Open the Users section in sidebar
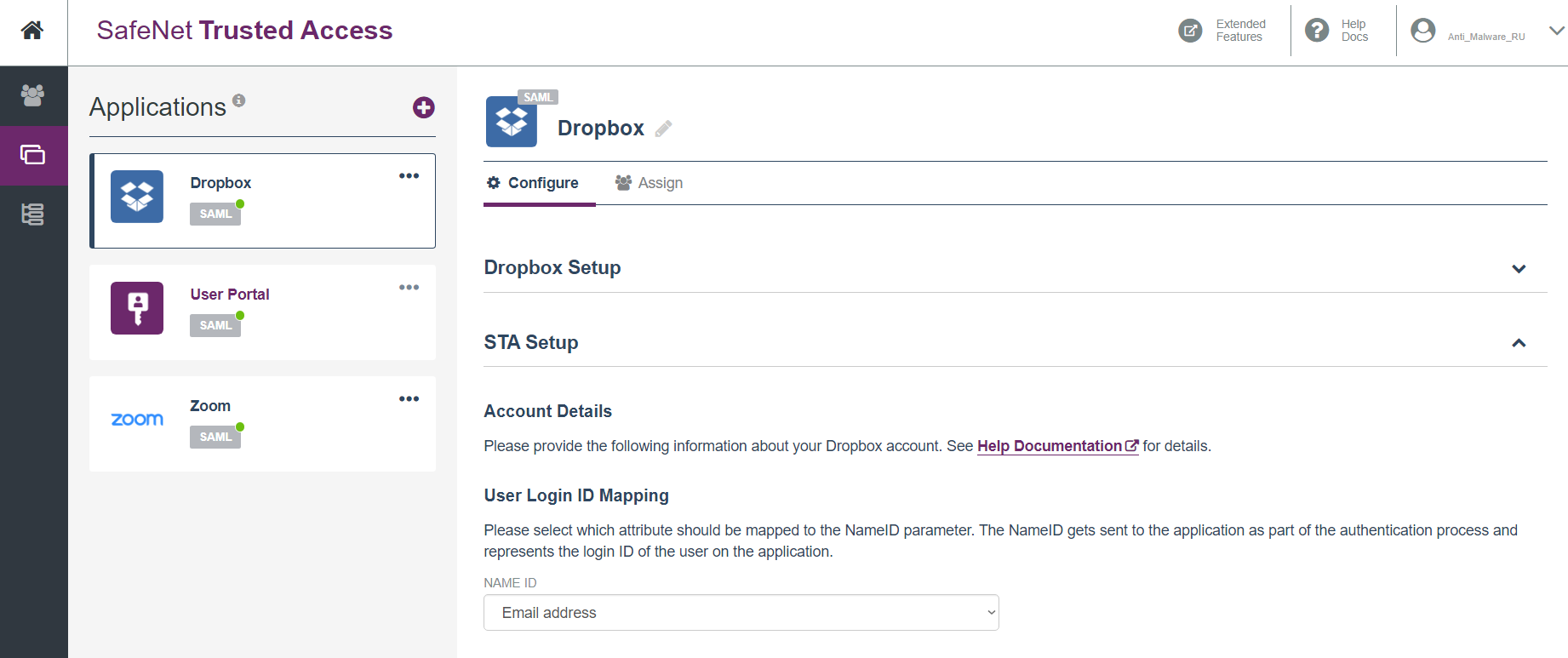The image size is (1568, 658). pyautogui.click(x=32, y=95)
